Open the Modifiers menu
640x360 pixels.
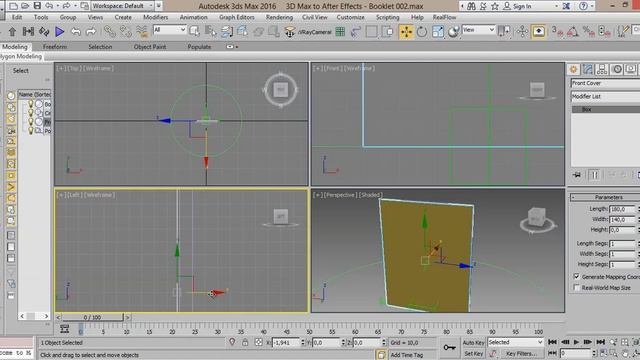click(x=156, y=17)
